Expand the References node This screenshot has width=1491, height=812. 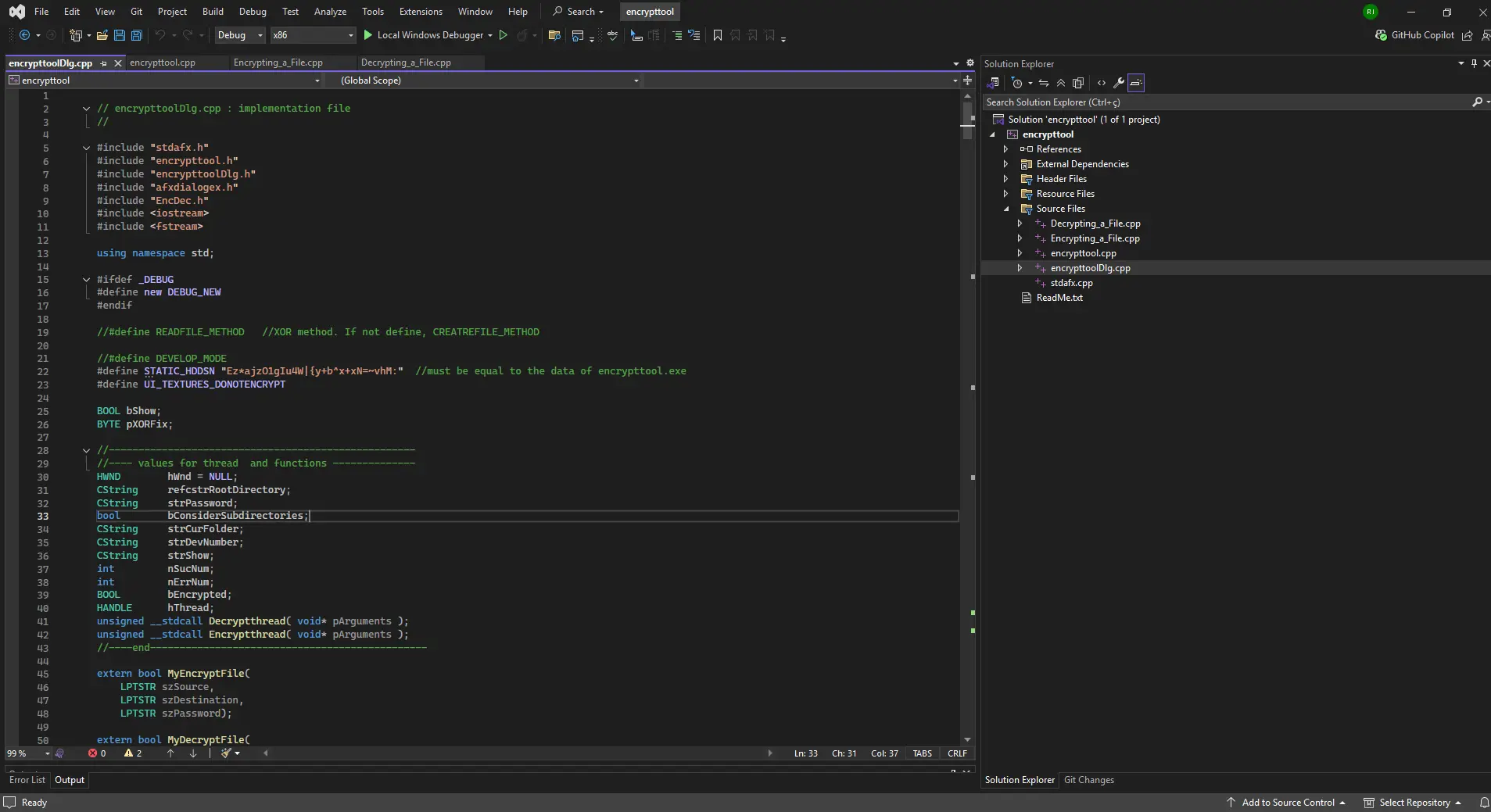coord(1005,149)
